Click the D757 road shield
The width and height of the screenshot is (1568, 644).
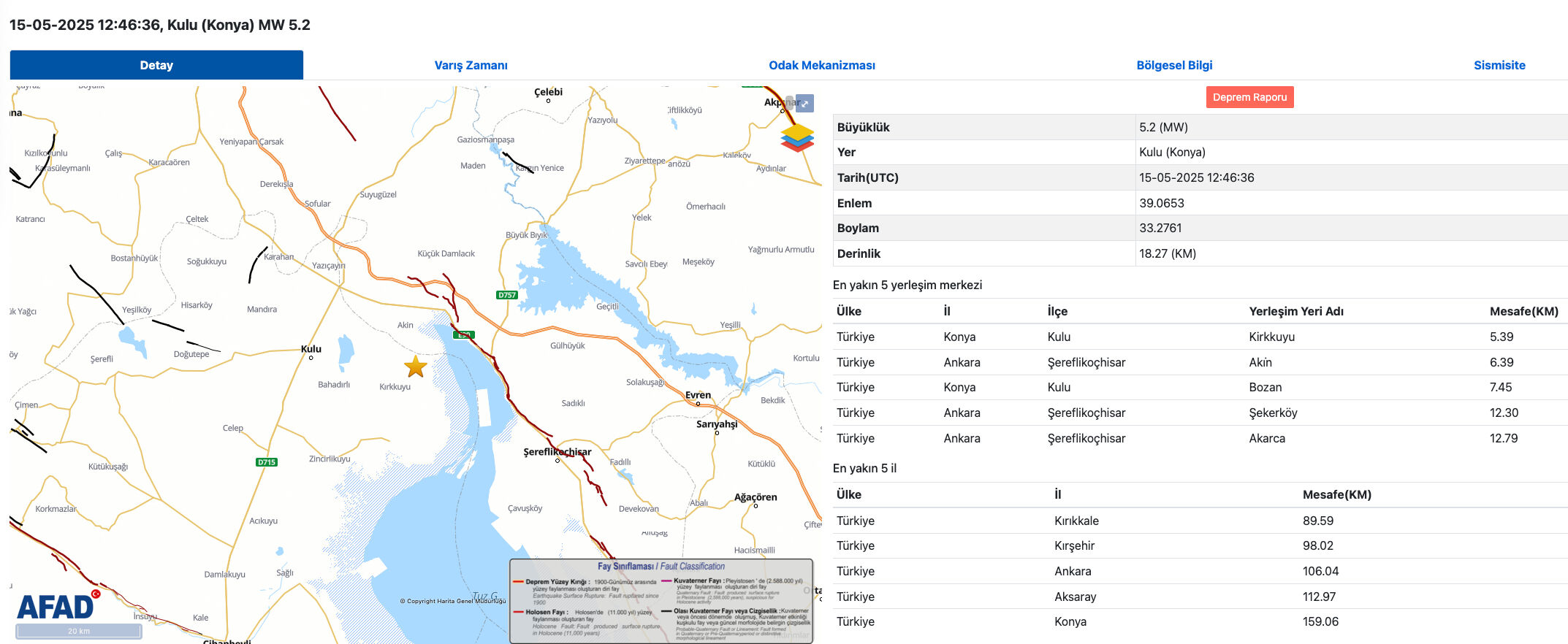[x=506, y=295]
